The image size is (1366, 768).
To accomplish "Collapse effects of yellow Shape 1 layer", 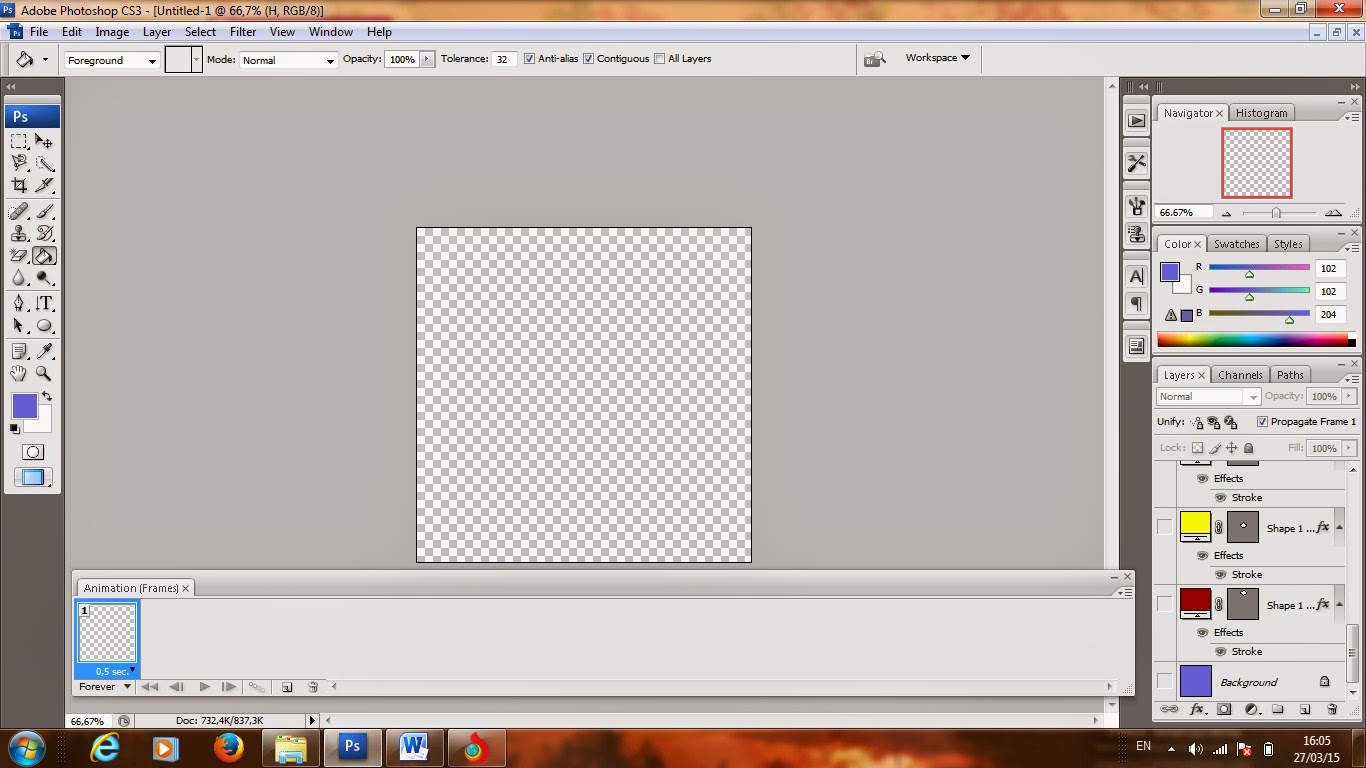I will [1338, 528].
